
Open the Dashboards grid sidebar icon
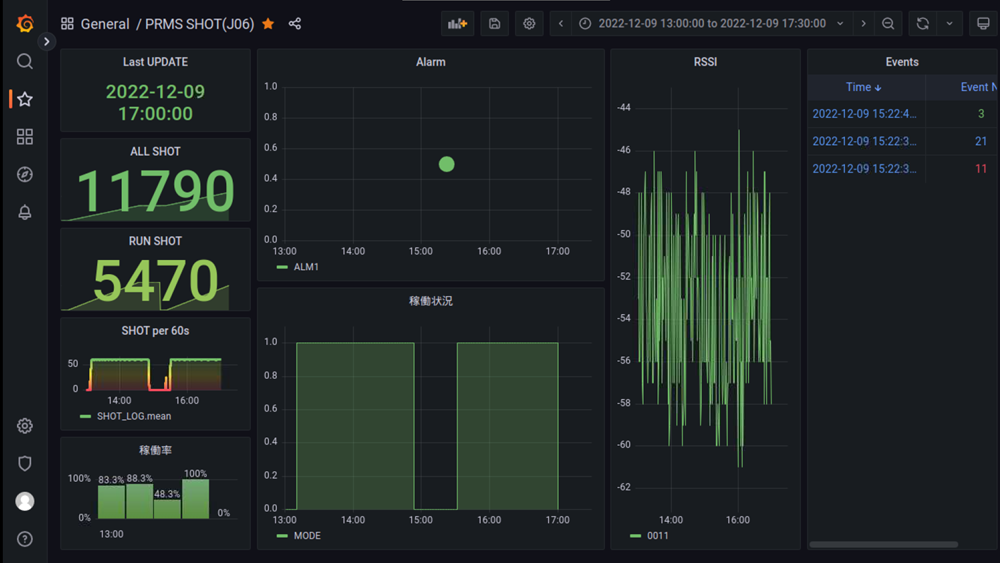(25, 137)
